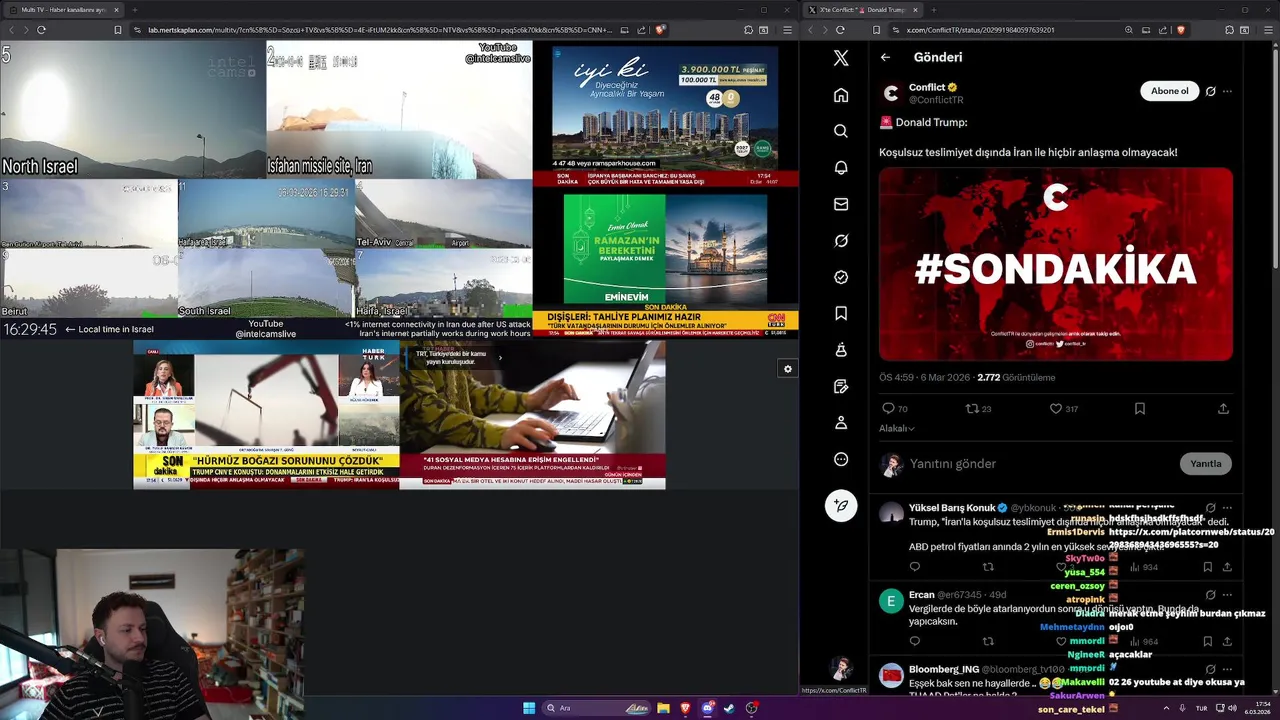Open Grok icon in X sidebar
Image resolution: width=1280 pixels, height=720 pixels.
coord(841,241)
